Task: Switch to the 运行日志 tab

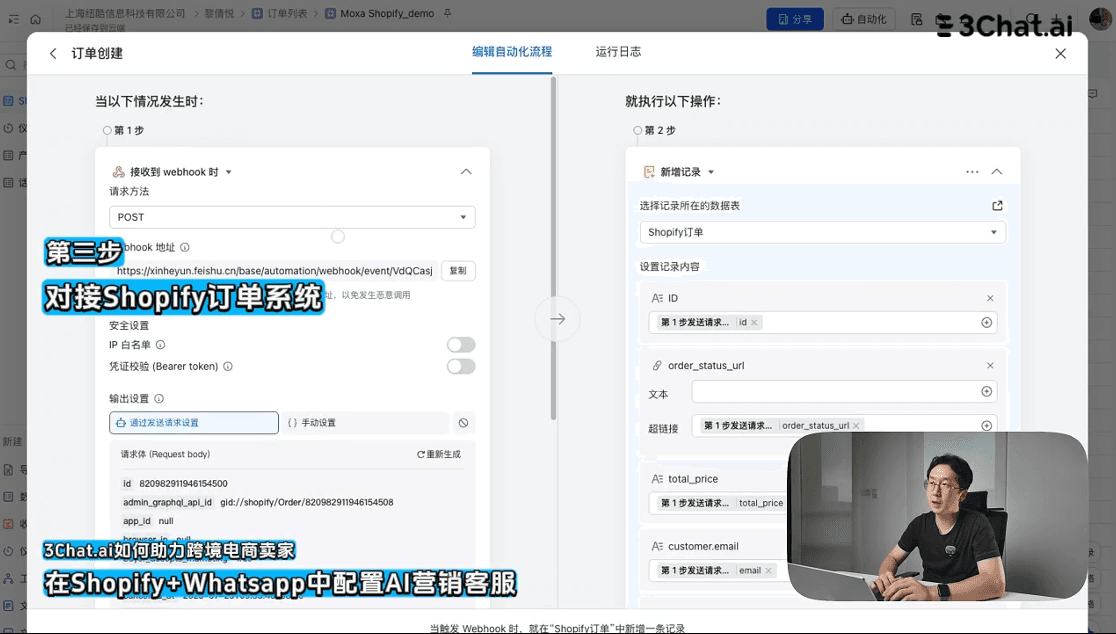Action: tap(618, 52)
